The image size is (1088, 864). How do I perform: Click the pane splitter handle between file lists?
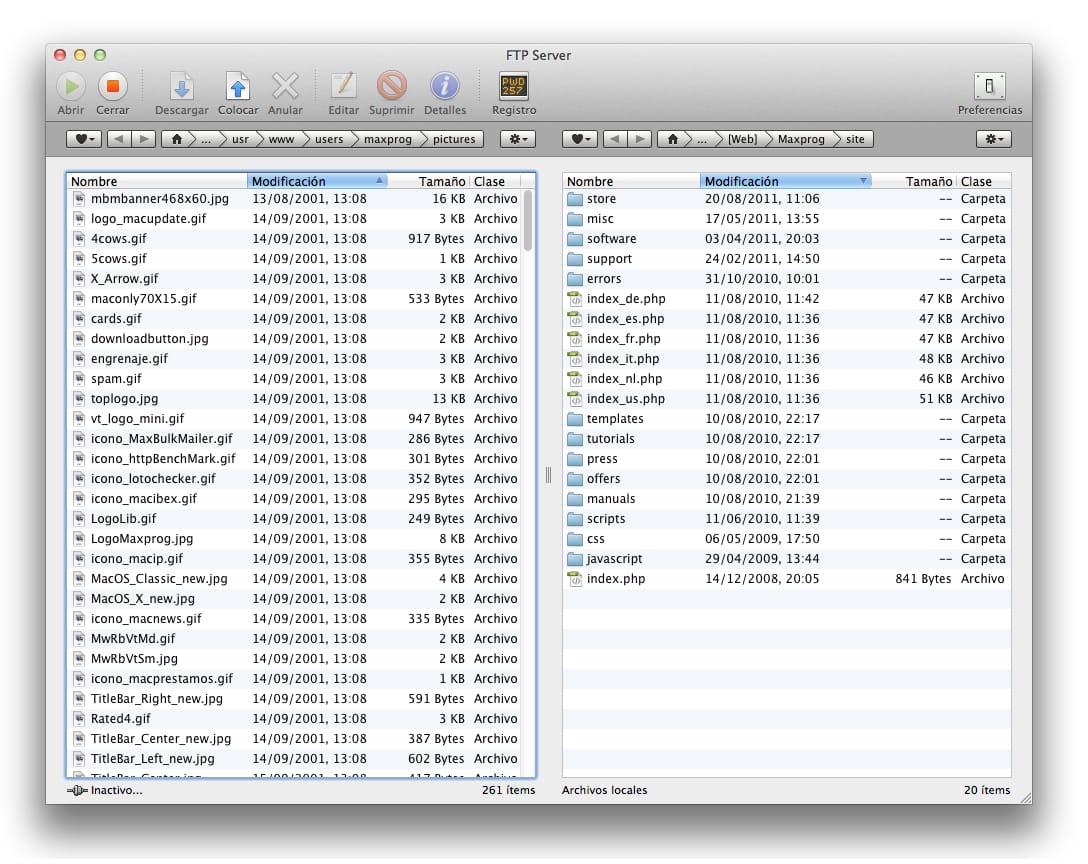tap(548, 476)
